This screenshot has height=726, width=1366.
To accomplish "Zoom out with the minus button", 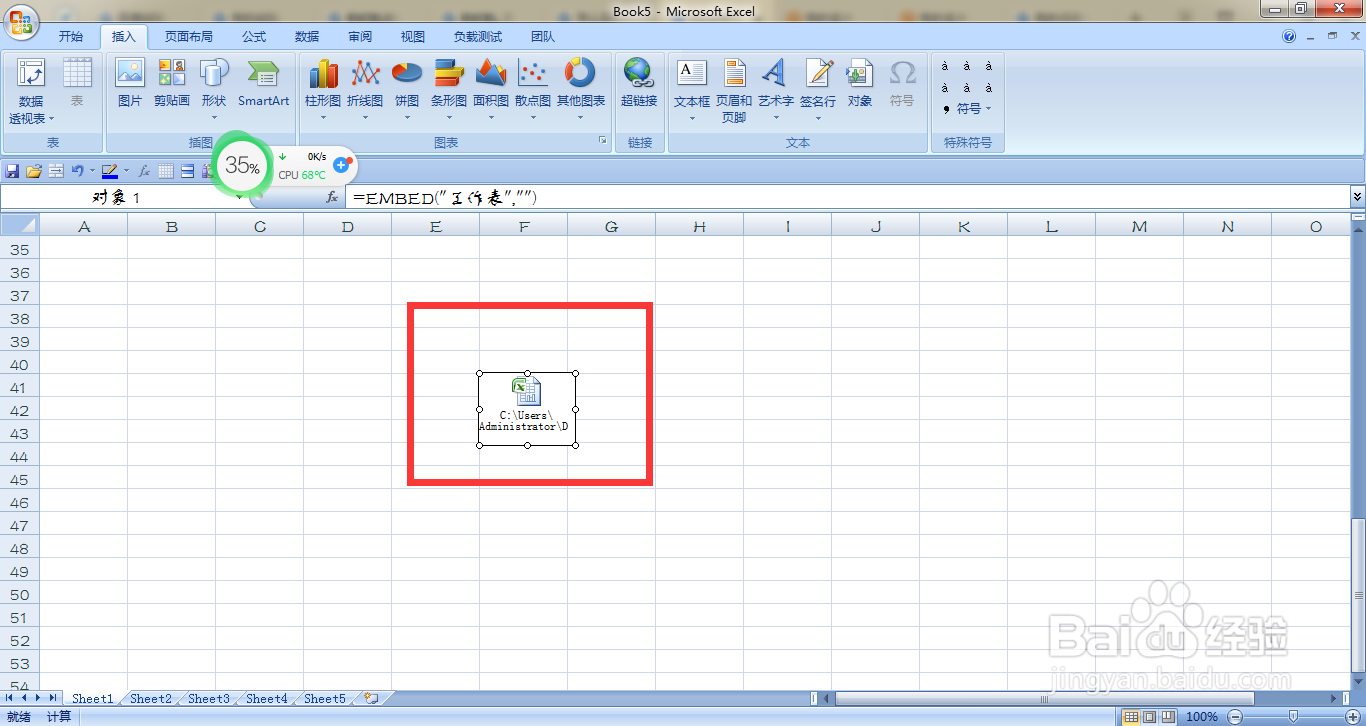I will coord(1235,716).
